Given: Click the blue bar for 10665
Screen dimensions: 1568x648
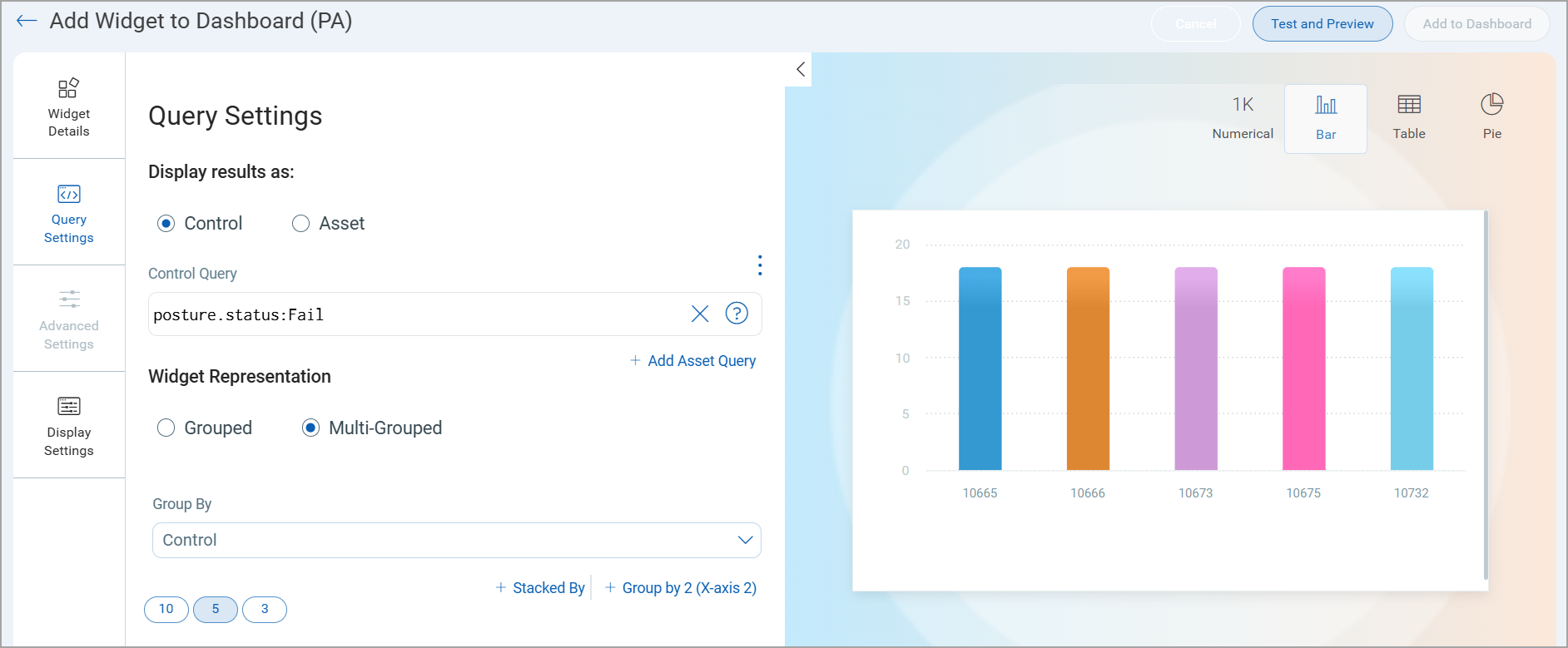Looking at the screenshot, I should (x=980, y=369).
